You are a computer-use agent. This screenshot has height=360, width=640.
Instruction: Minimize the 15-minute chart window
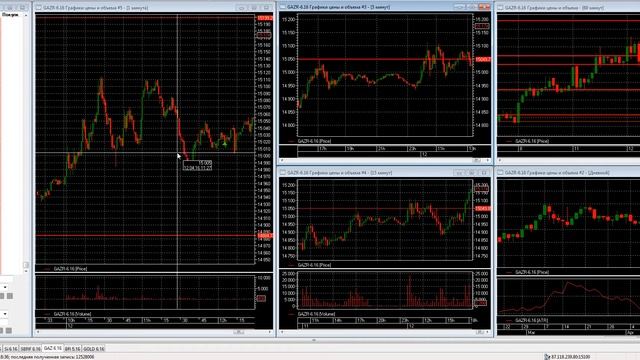[x=459, y=173]
